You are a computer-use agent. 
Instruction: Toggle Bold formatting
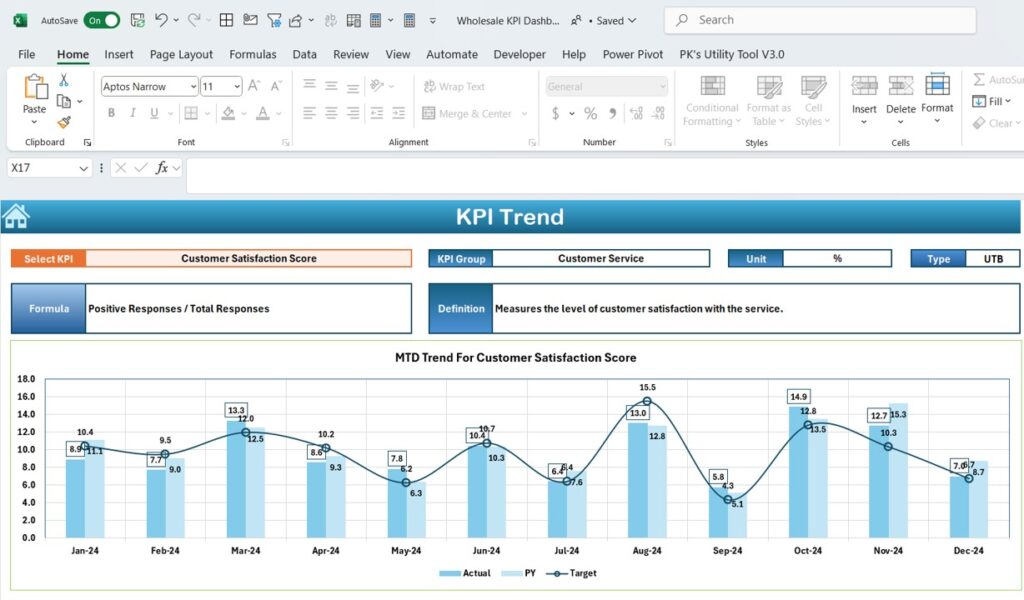112,113
